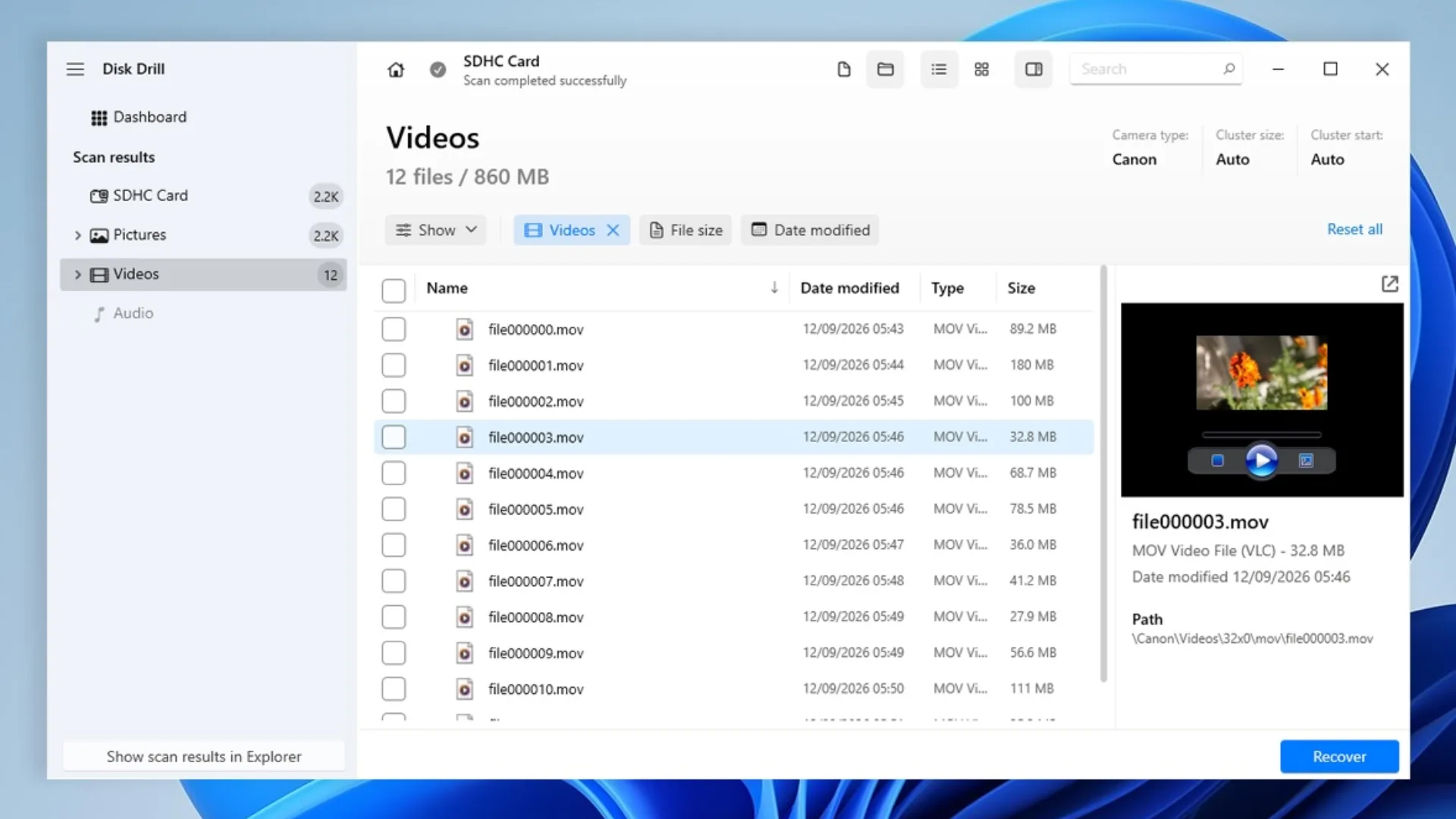Select Pictures category in sidebar

coord(203,235)
